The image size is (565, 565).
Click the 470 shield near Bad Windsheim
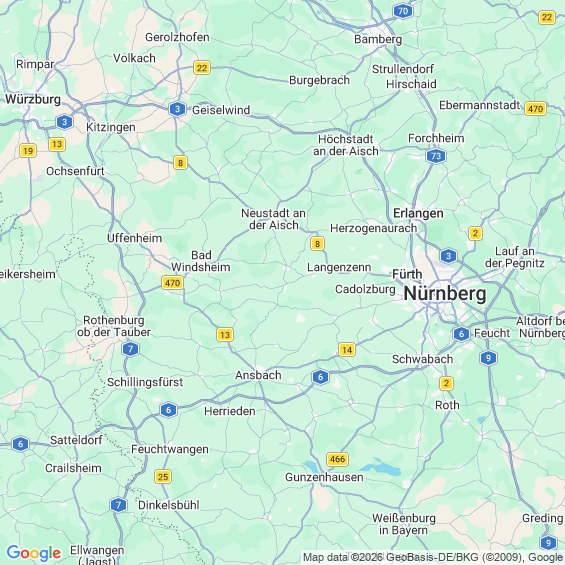172,282
